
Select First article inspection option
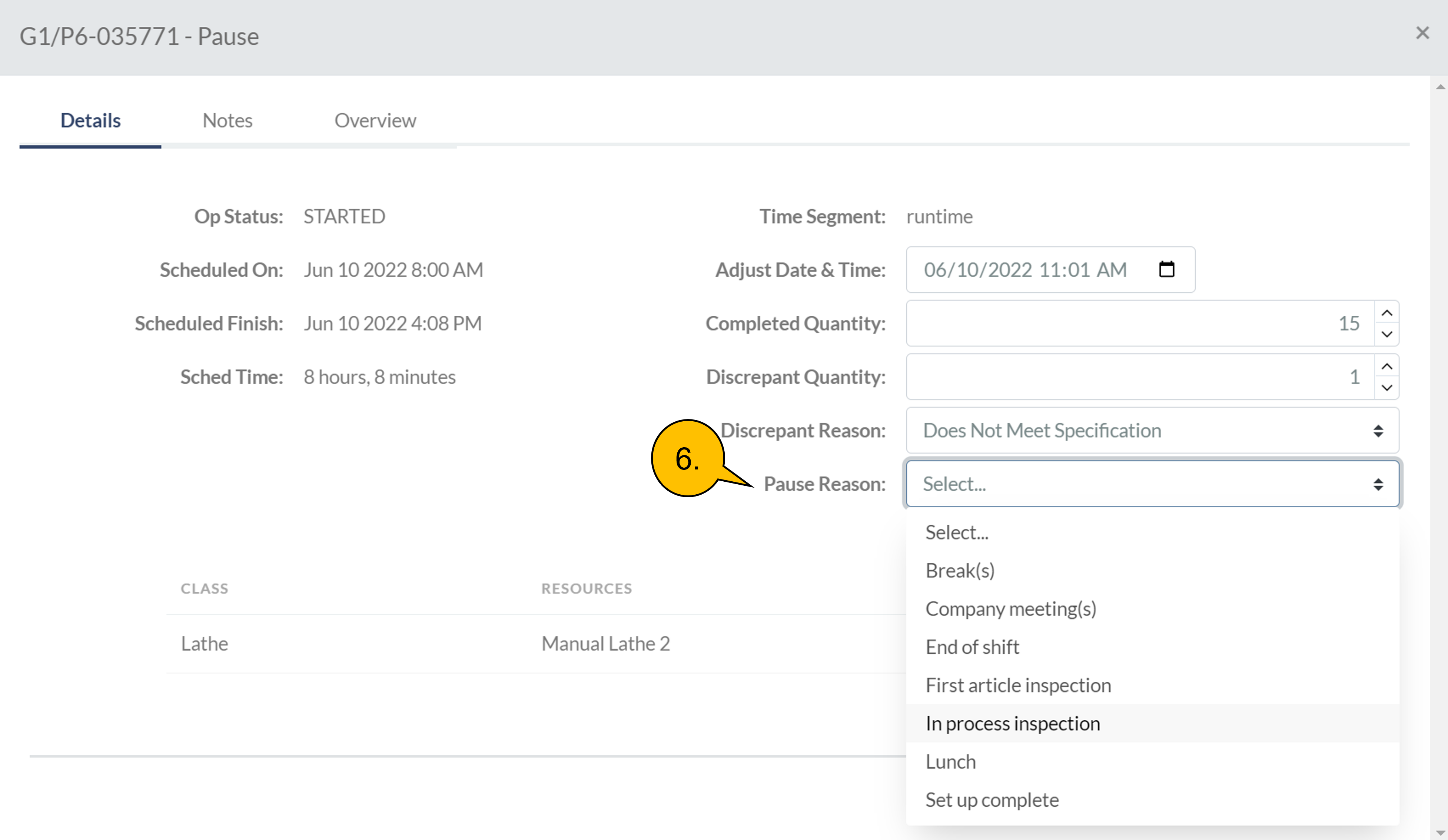[x=1018, y=685]
